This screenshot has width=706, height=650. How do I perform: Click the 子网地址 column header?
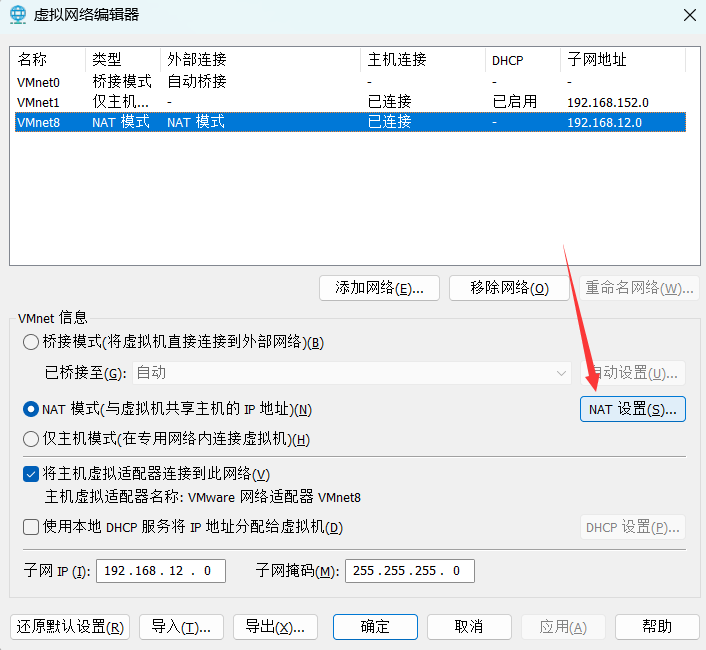[623, 59]
